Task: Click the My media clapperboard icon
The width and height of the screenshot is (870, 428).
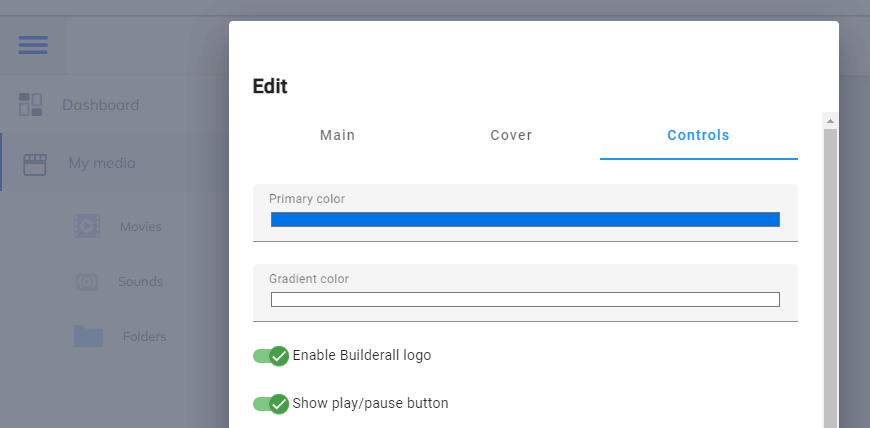Action: pos(35,164)
